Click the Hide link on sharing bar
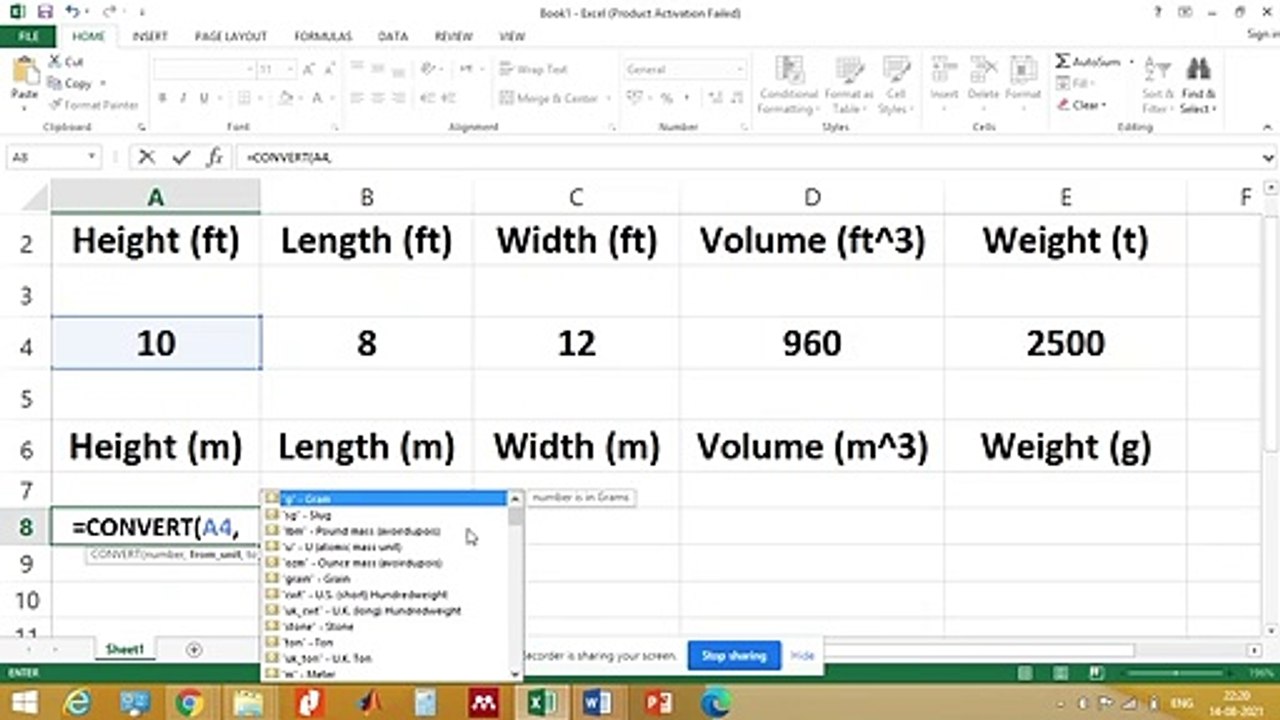This screenshot has width=1280, height=720. coord(802,656)
